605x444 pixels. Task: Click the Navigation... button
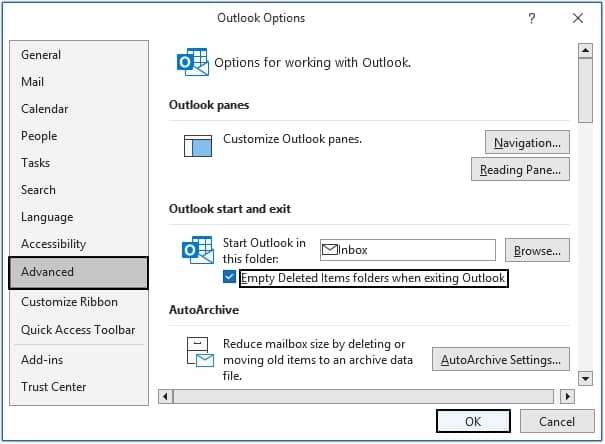(x=527, y=142)
